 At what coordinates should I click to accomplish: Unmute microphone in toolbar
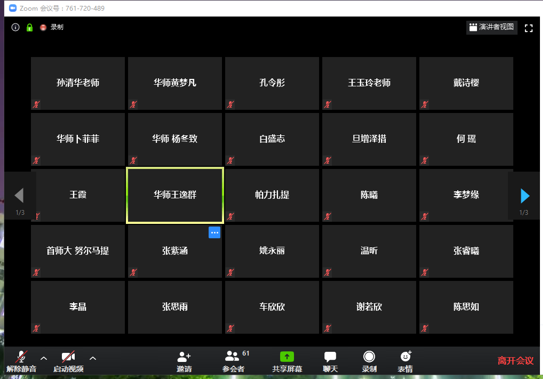pos(21,361)
